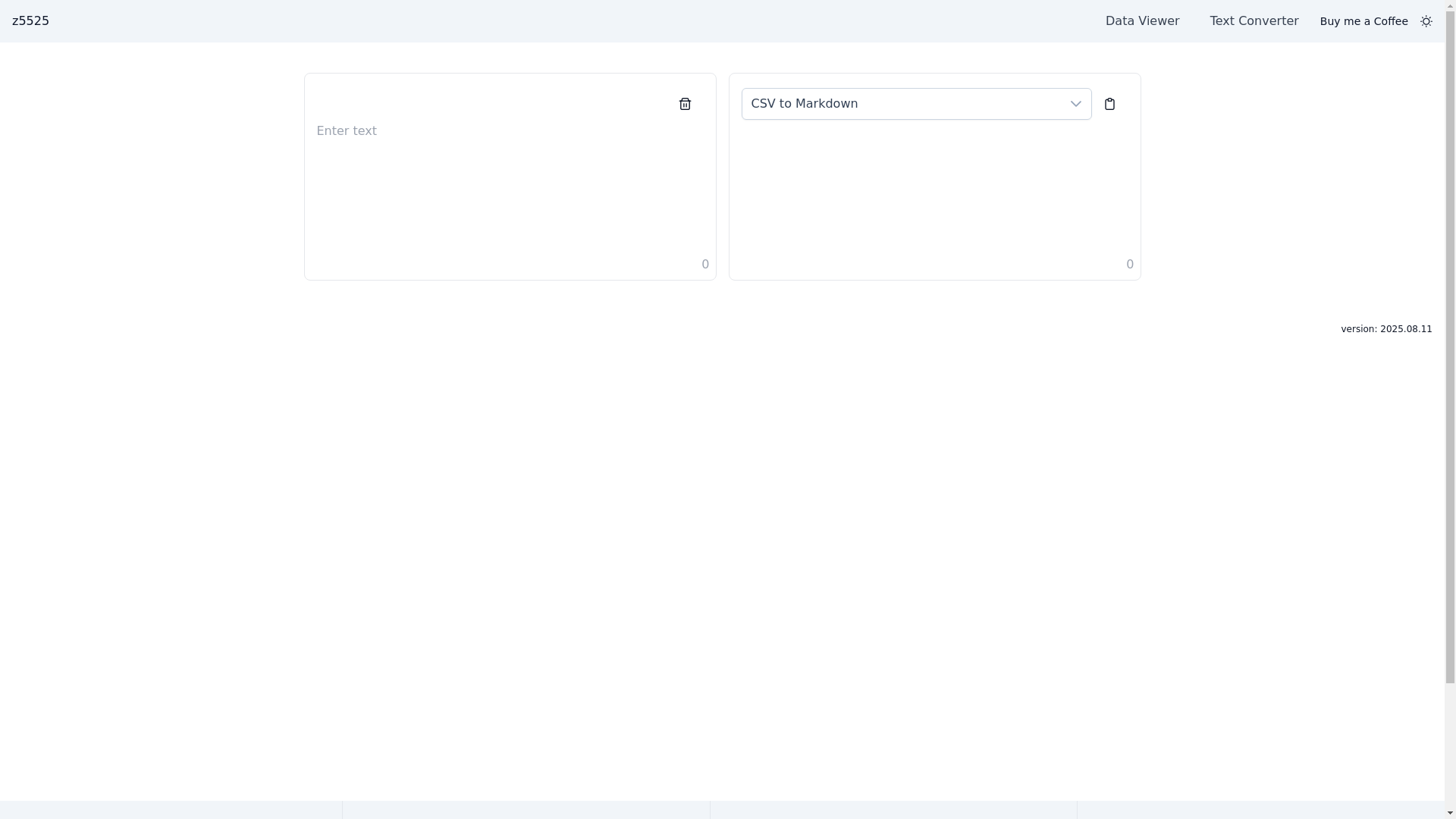The image size is (1456, 819).
Task: Clear input with the trash icon
Action: (685, 104)
